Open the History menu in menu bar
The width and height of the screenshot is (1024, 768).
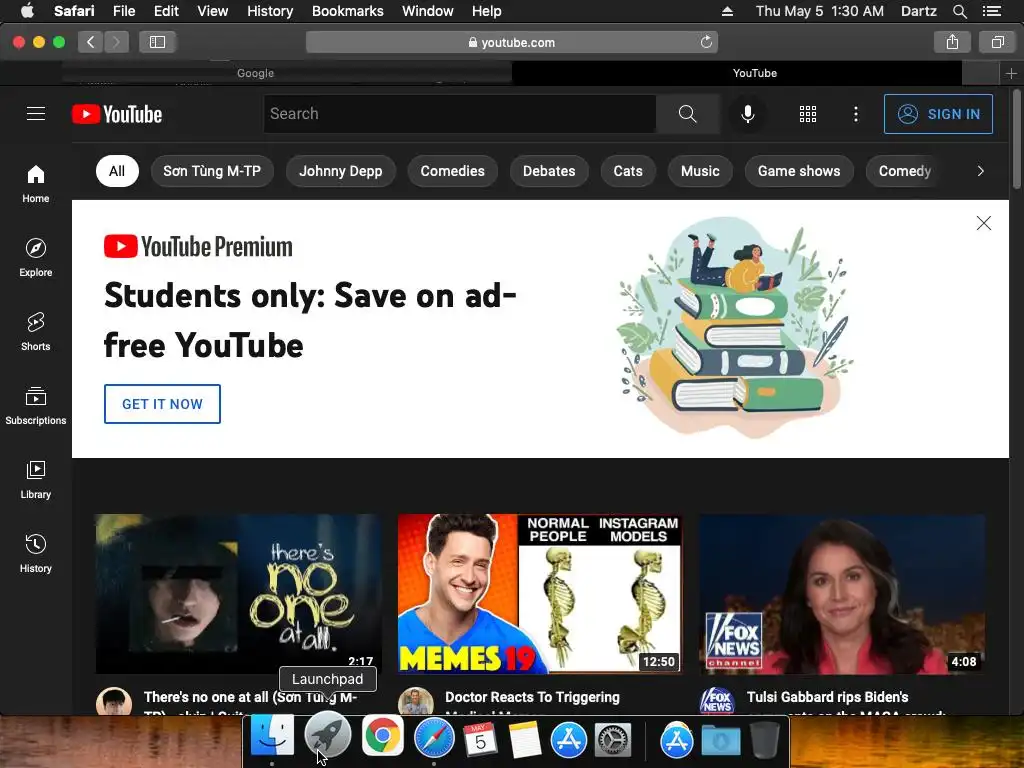[270, 11]
